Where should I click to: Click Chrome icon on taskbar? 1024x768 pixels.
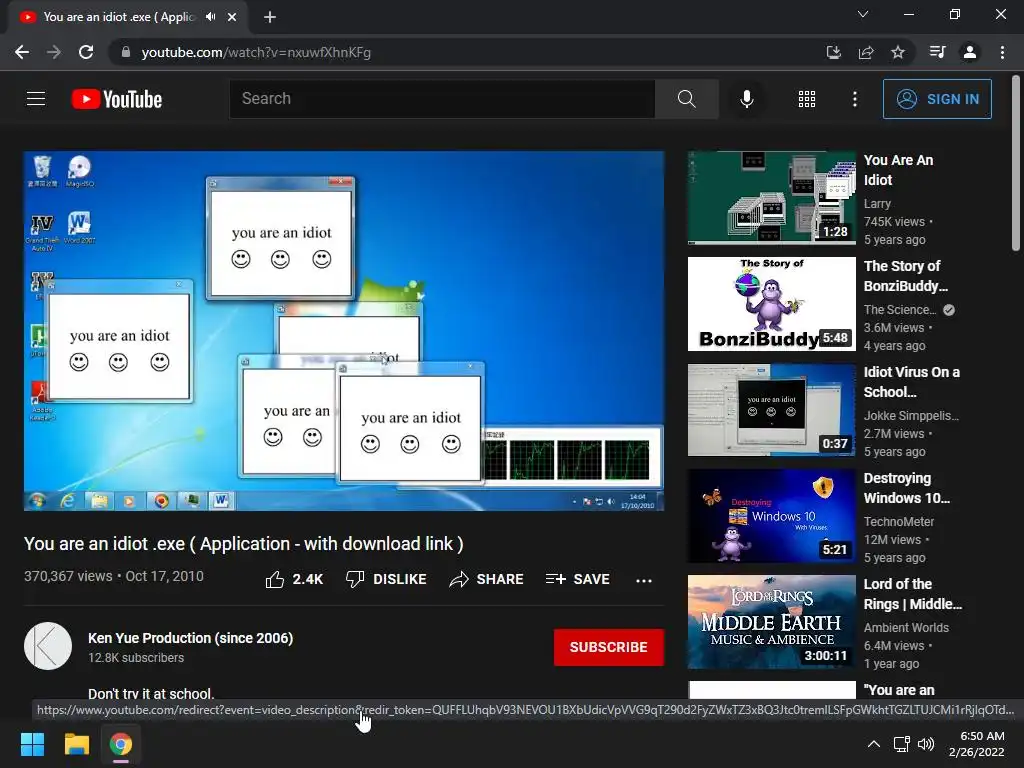coord(120,744)
